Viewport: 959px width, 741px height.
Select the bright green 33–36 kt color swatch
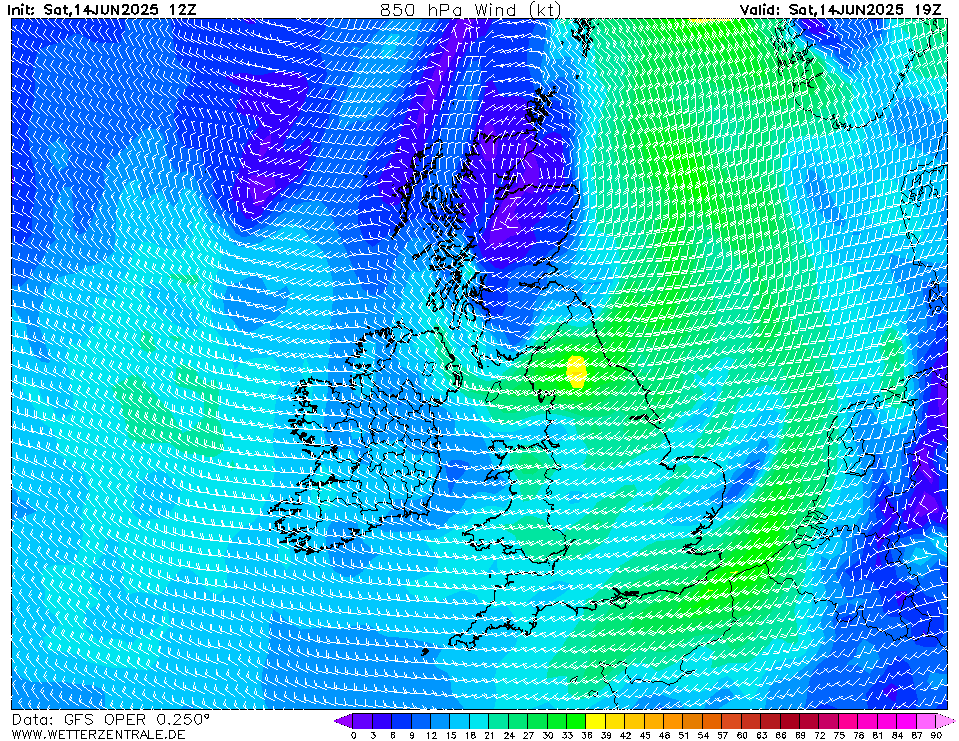pos(577,721)
